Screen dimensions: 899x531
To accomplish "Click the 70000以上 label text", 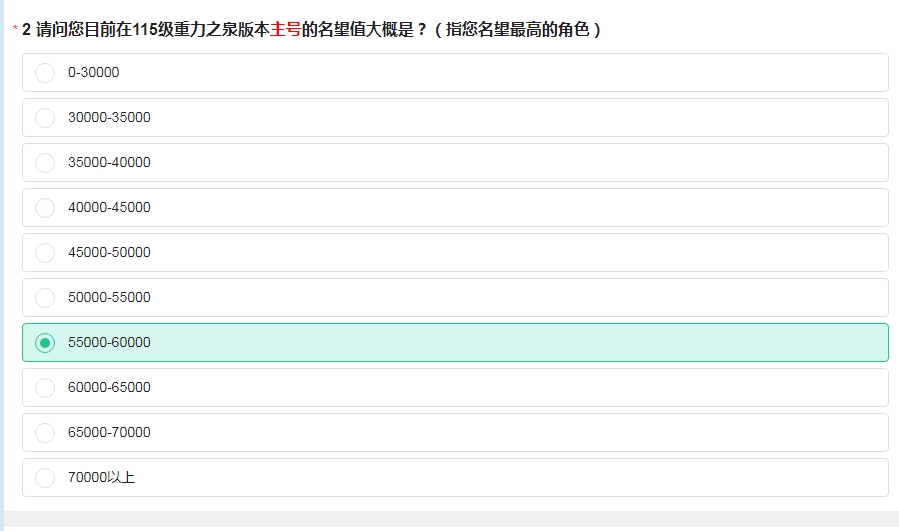I will pos(101,477).
